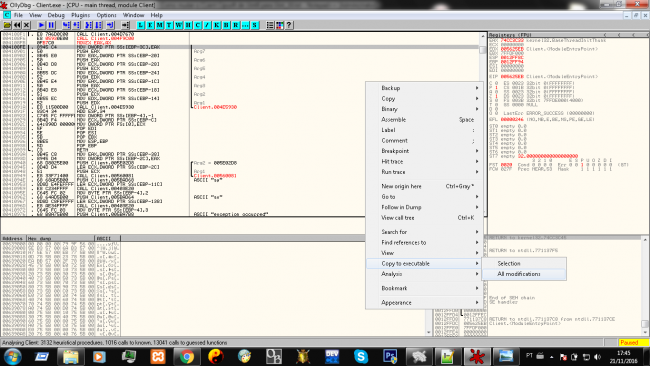This screenshot has height=366, width=650.
Task: Expand the Breakpoint submenu
Action: pyautogui.click(x=424, y=151)
